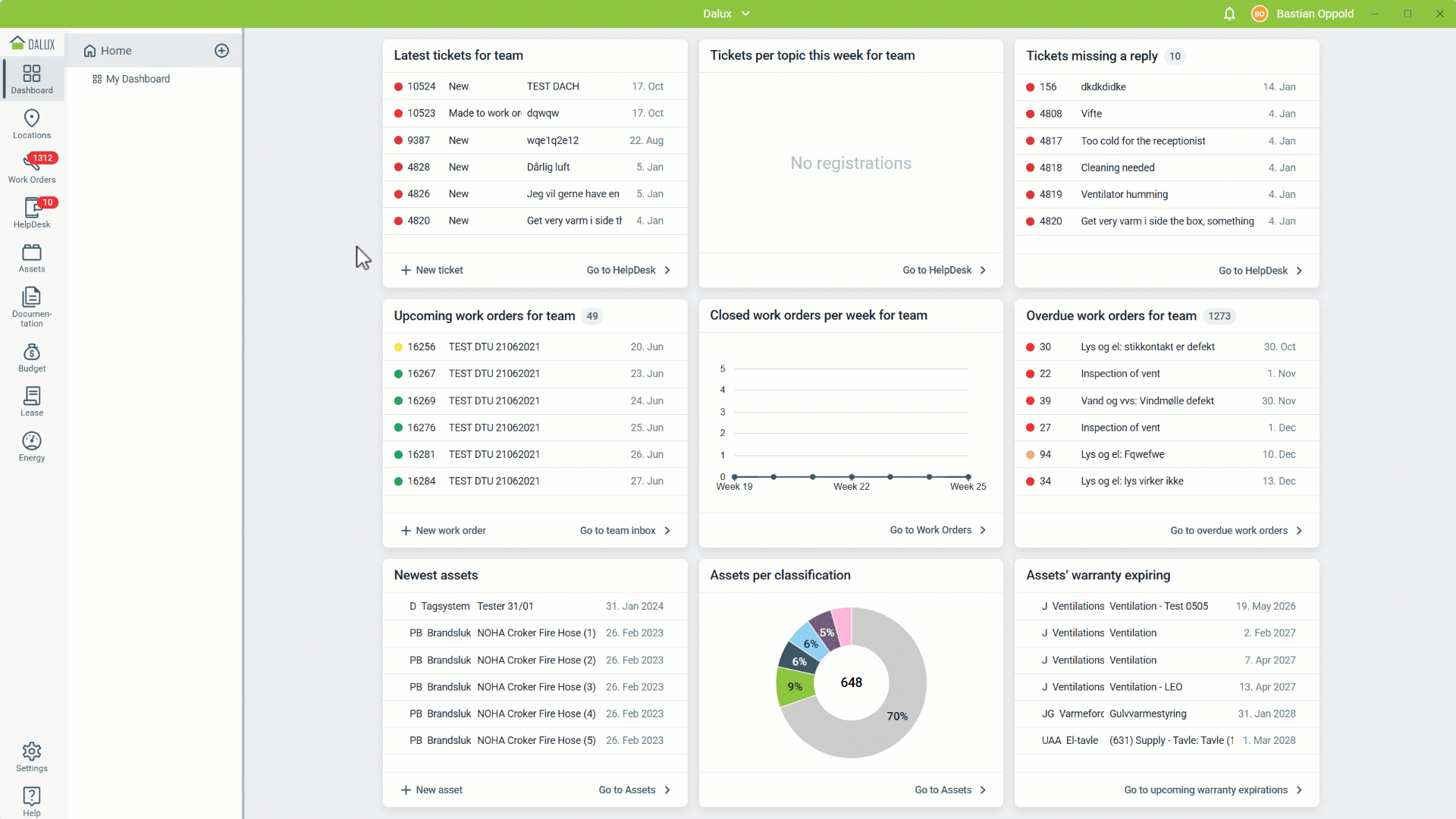This screenshot has height=819, width=1456.
Task: Select the Home tab
Action: click(x=116, y=51)
